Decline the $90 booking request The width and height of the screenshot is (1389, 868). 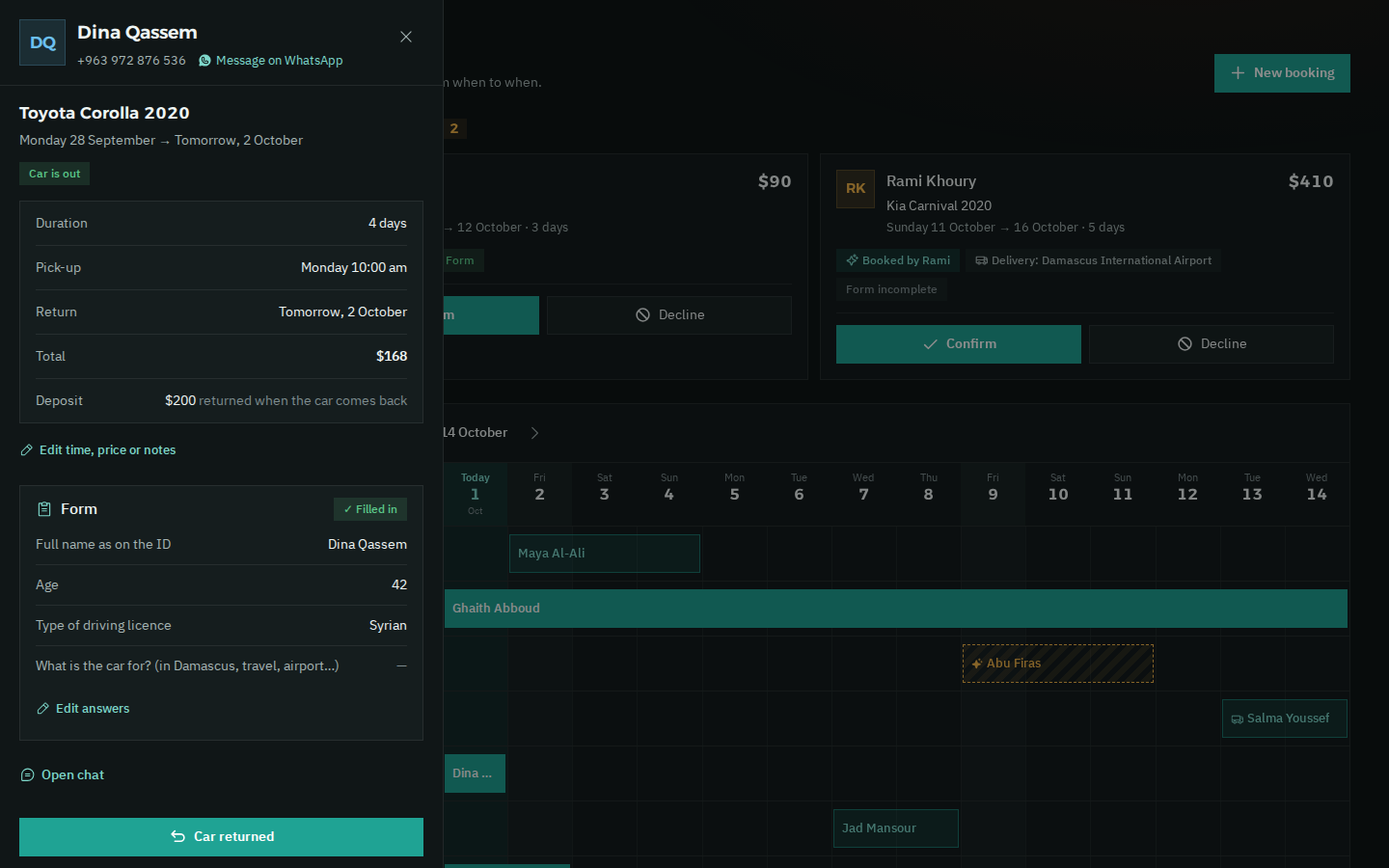point(669,315)
